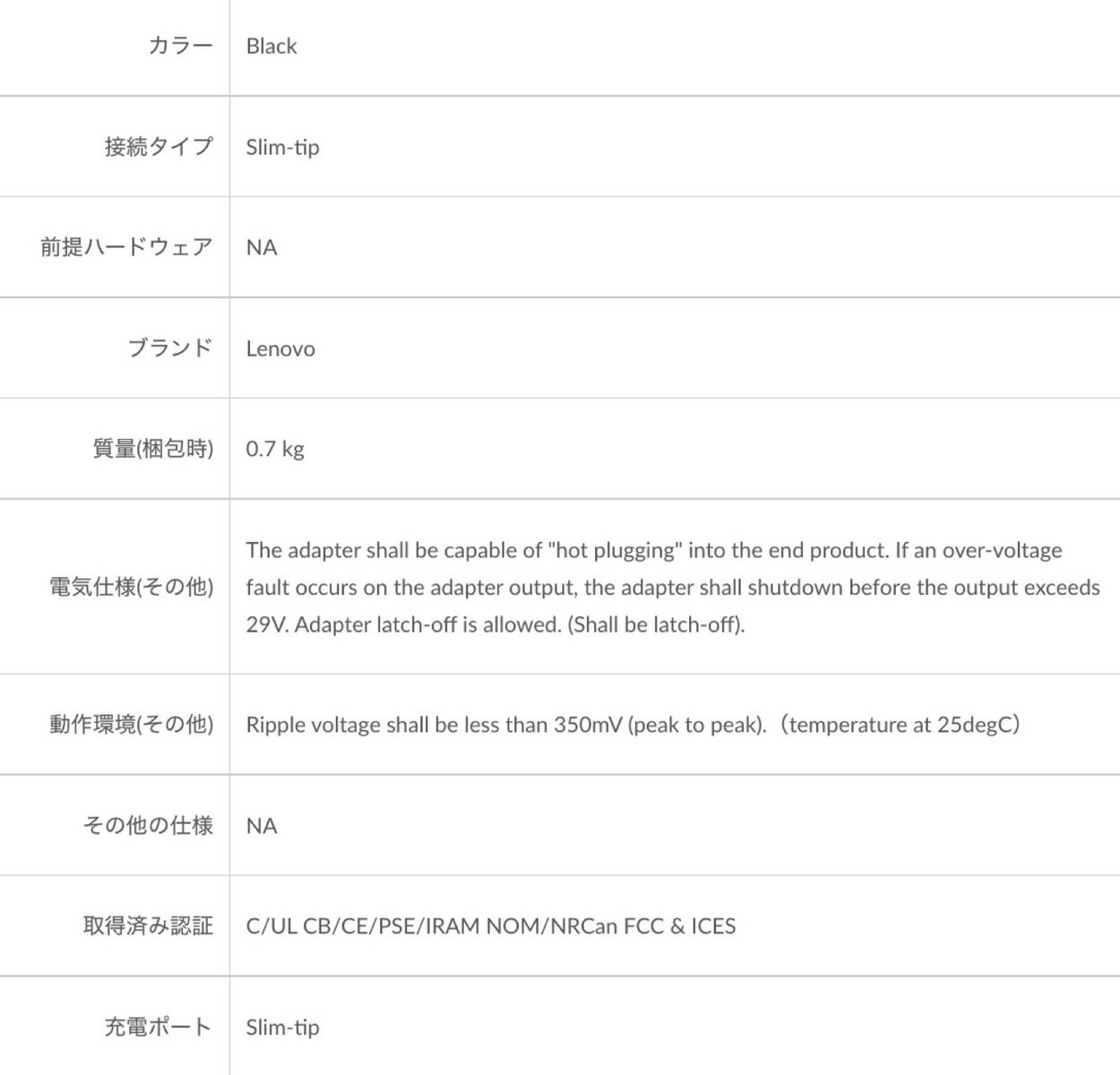Click the 動作環境(その他) label
This screenshot has height=1075, width=1120.
point(132,725)
